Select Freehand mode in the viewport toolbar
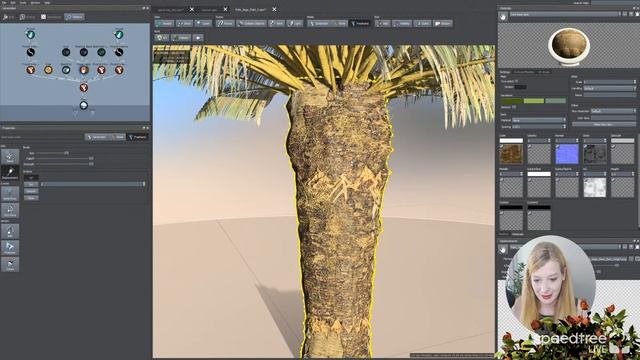This screenshot has width=640, height=360. pyautogui.click(x=360, y=24)
